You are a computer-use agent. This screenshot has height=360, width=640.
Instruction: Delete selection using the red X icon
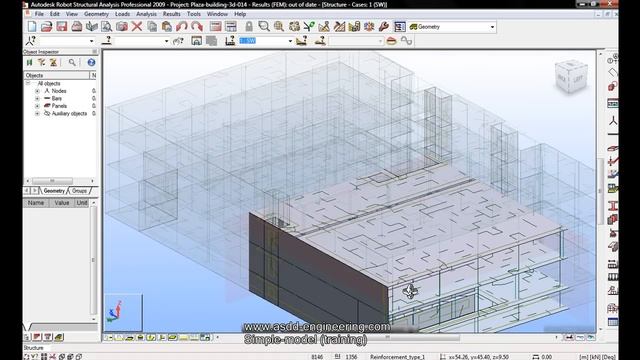point(137,27)
